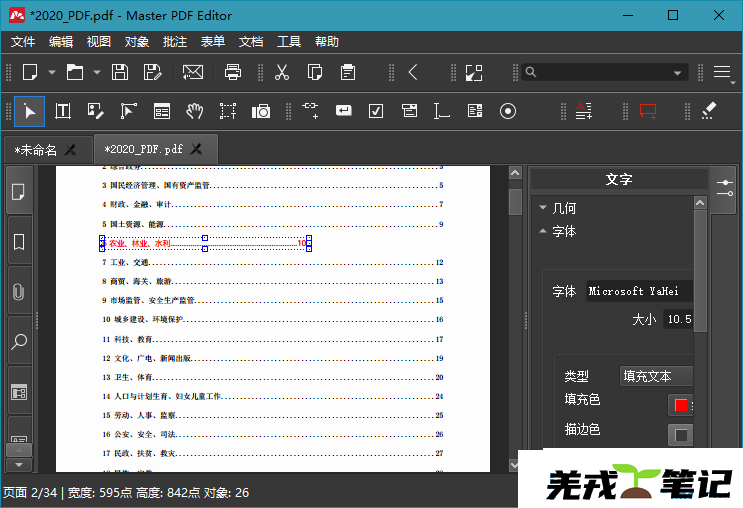Click the red 填充色 color swatch

[x=680, y=405]
